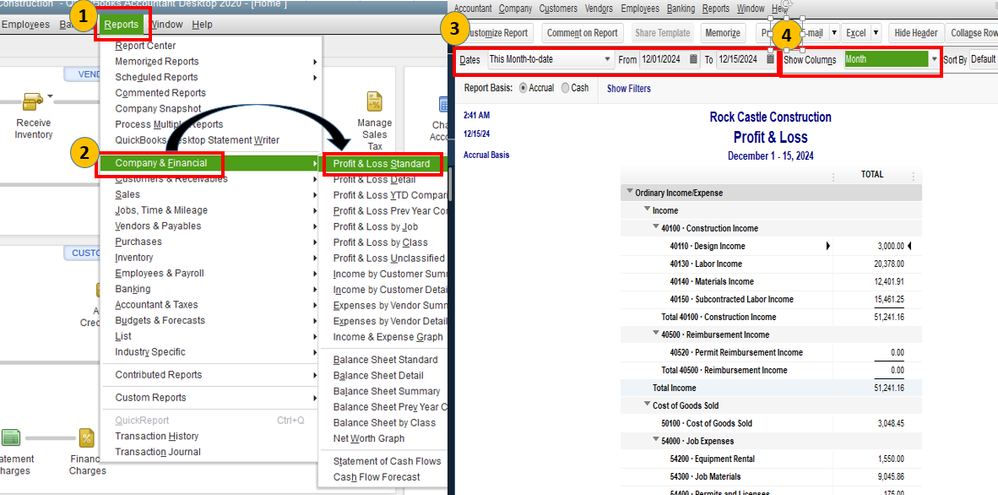998x495 pixels.
Task: Collapse Cost of Goods Sold section
Action: pos(647,404)
